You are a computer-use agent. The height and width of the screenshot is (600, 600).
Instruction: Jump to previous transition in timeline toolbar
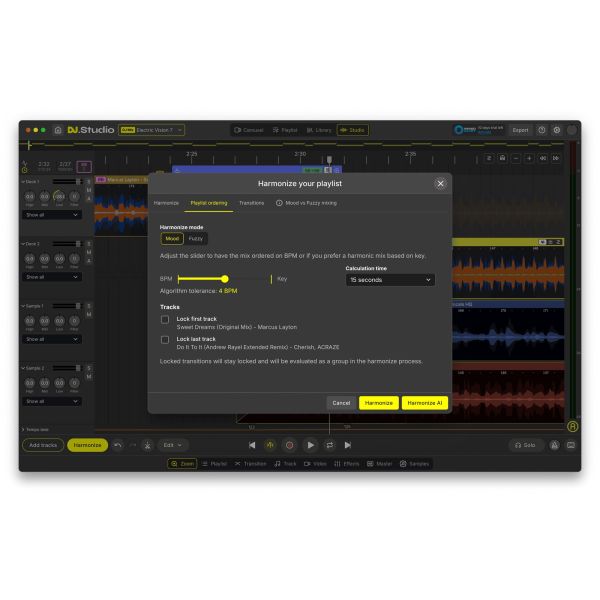[543, 158]
